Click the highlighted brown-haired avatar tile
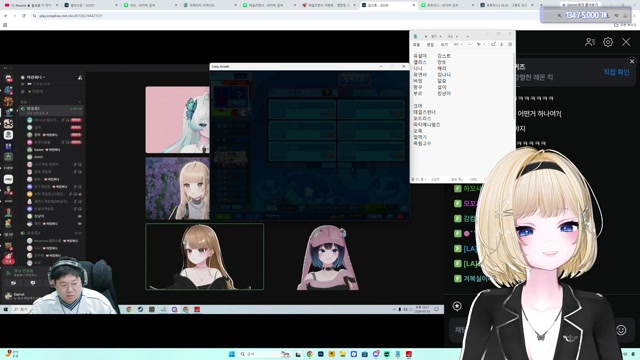Image resolution: width=640 pixels, height=360 pixels. coord(204,256)
